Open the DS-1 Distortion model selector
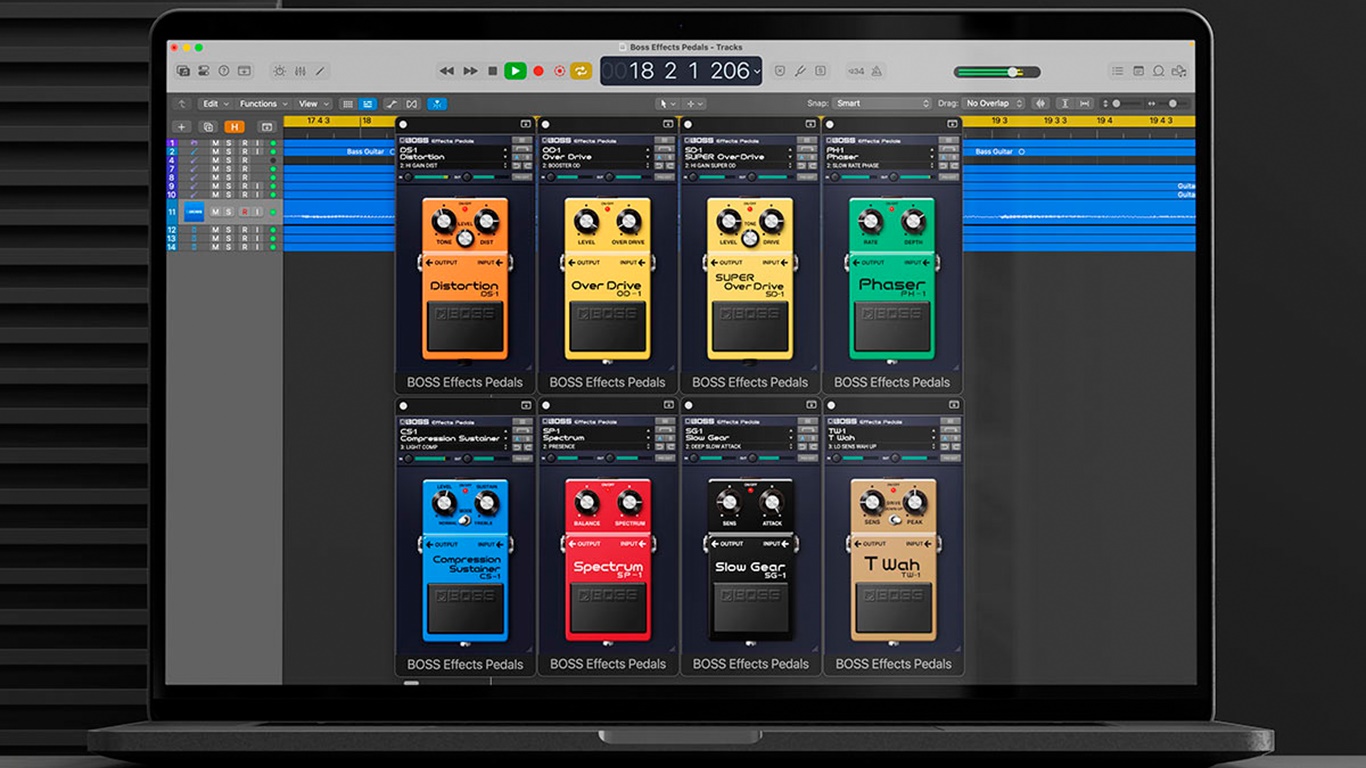This screenshot has width=1366, height=768. (x=455, y=153)
